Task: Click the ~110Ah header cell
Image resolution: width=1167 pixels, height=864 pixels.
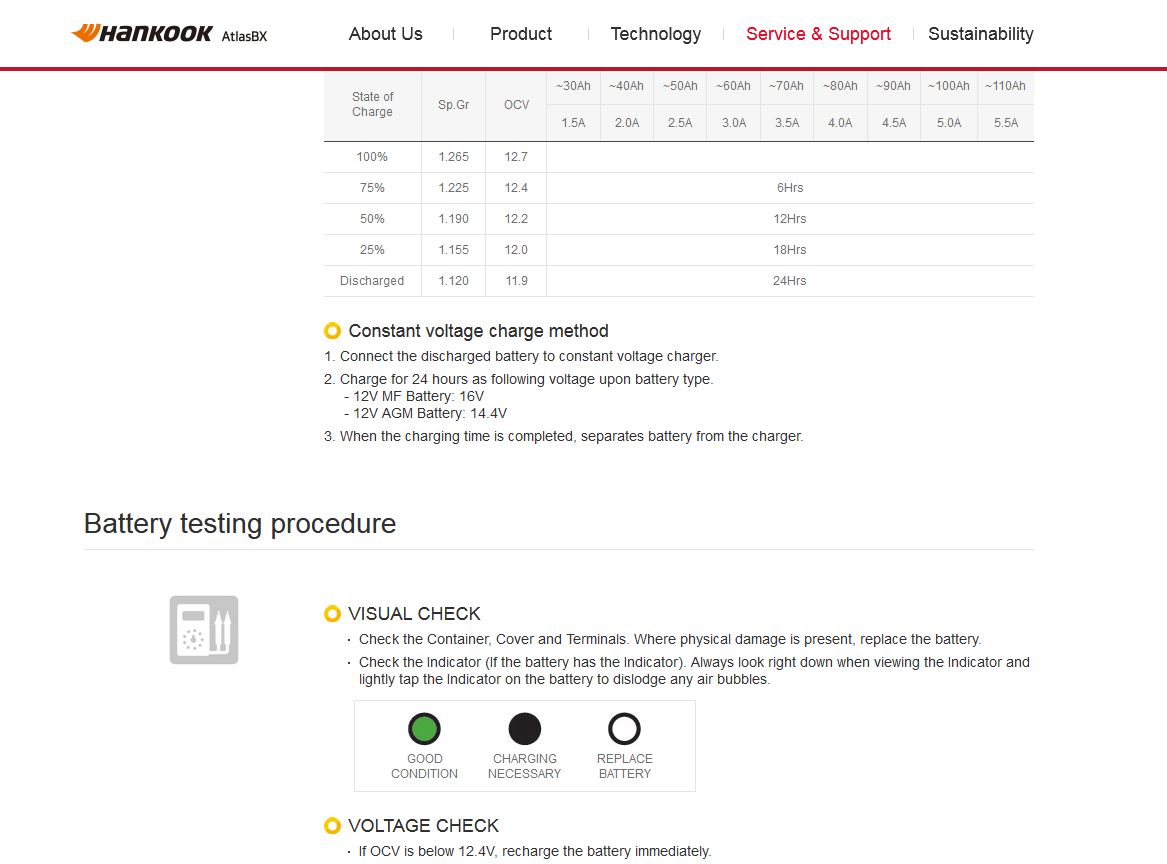Action: tap(1005, 86)
